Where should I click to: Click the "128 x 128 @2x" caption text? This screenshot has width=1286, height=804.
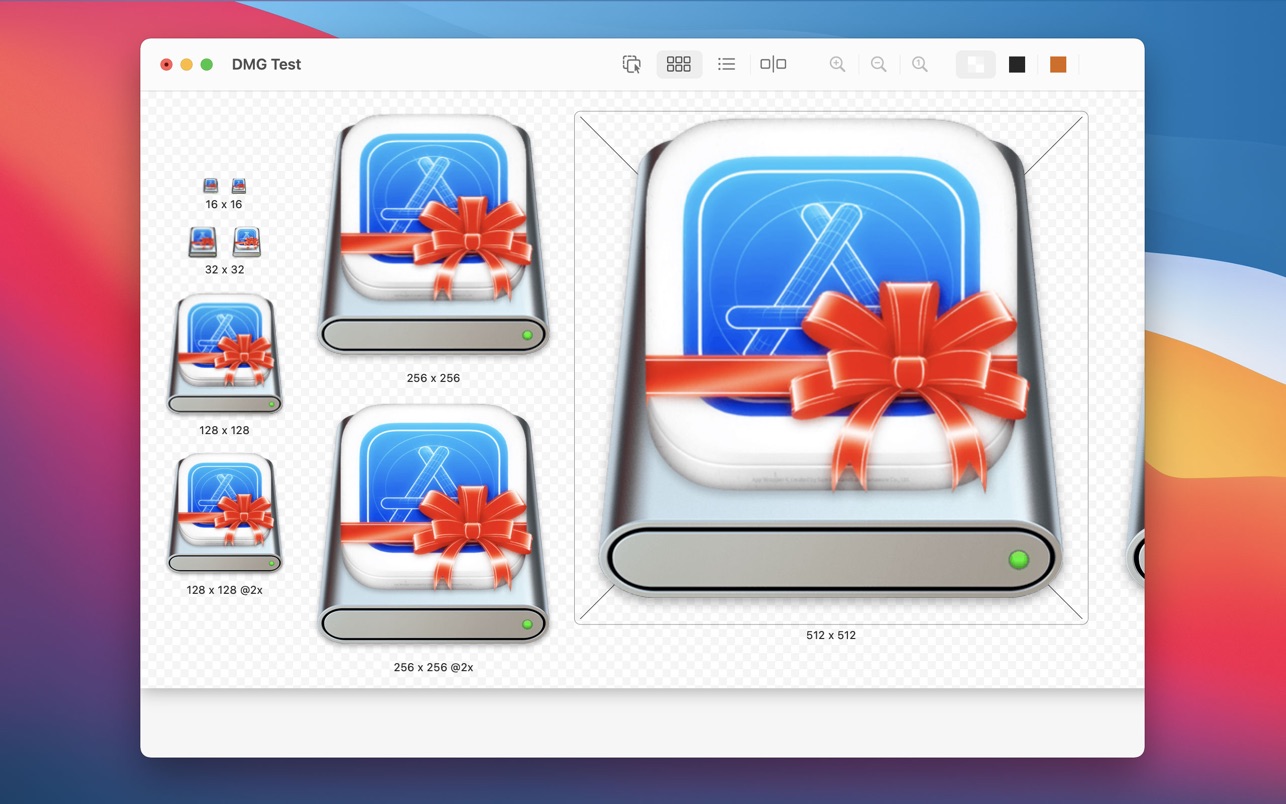[x=224, y=590]
